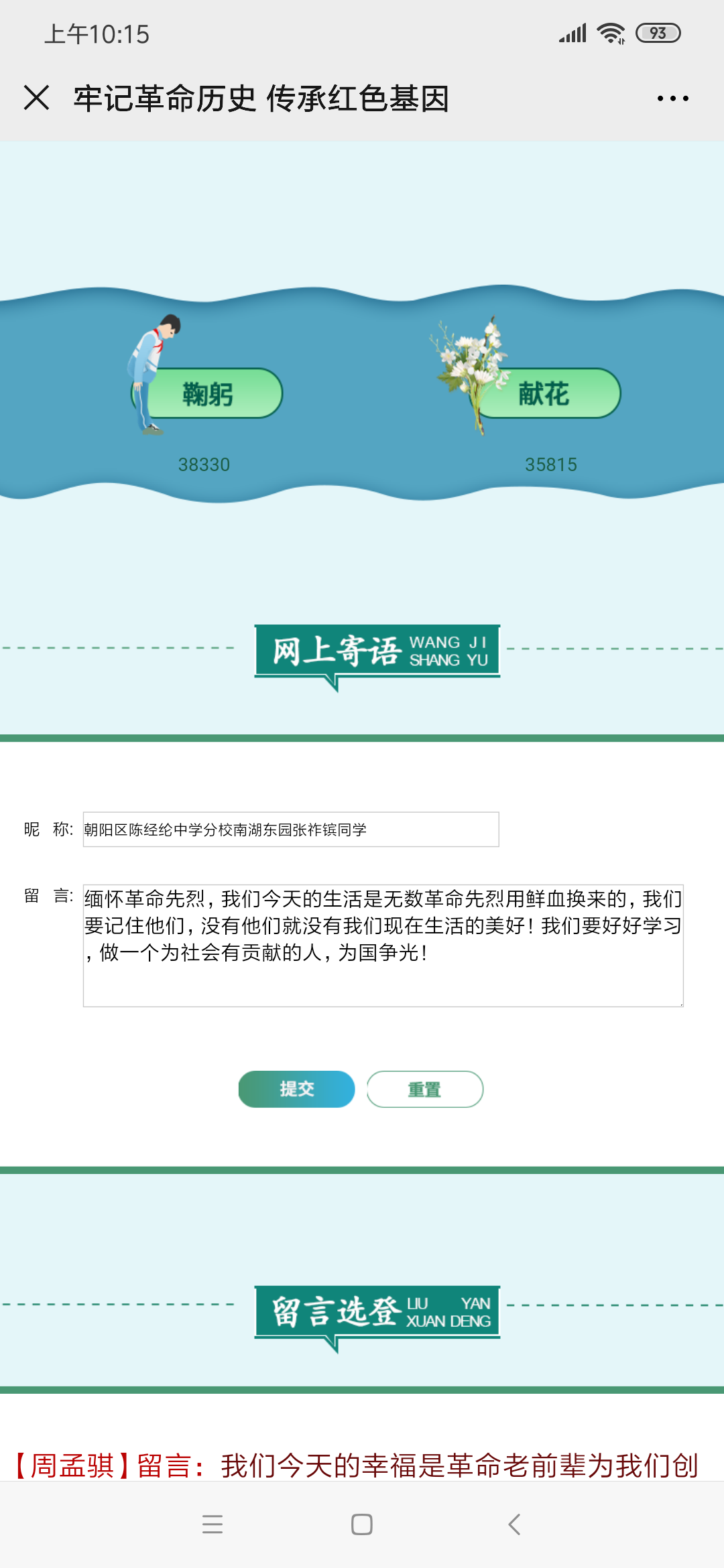This screenshot has height=1568, width=724.
Task: Tap the 网上寄语 section banner
Action: (377, 651)
